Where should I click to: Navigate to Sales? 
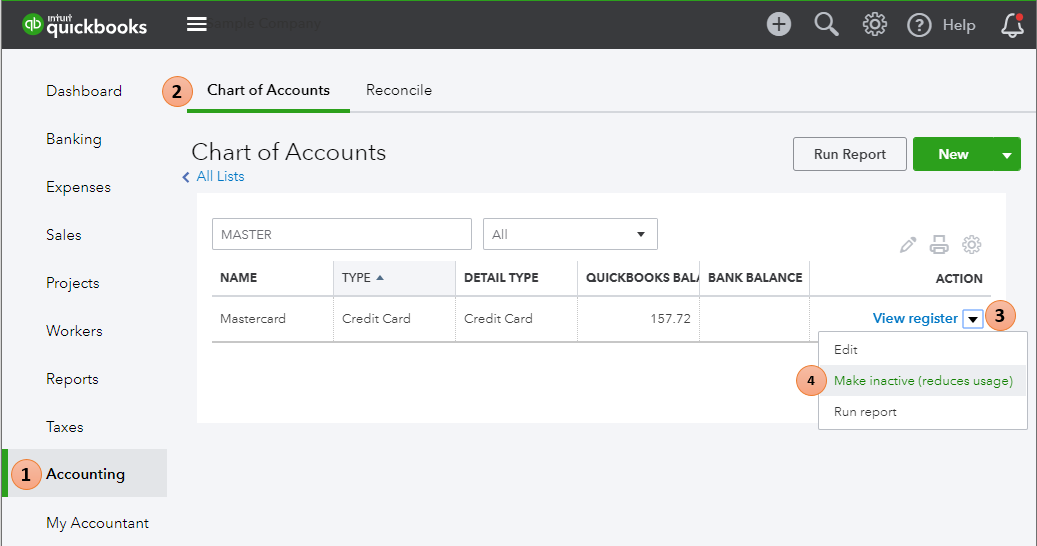[x=63, y=235]
